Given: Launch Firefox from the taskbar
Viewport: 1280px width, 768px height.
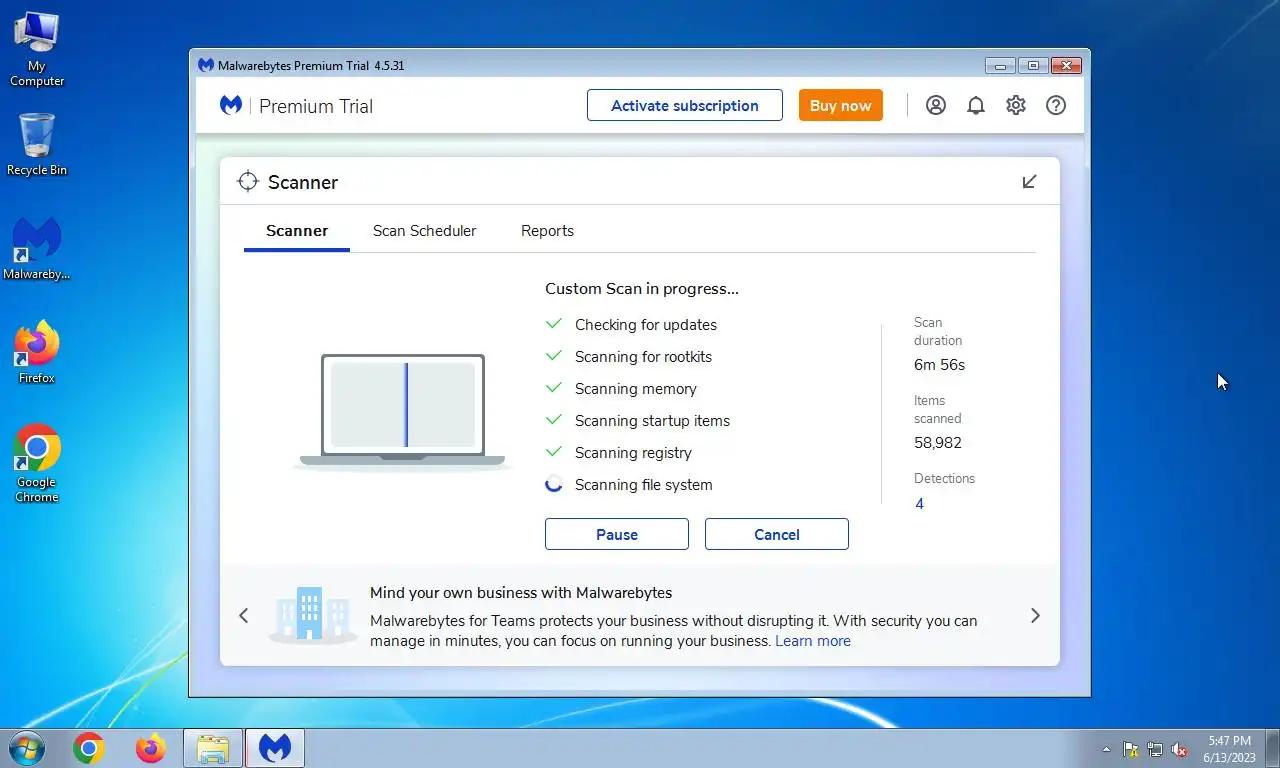Looking at the screenshot, I should tap(150, 748).
